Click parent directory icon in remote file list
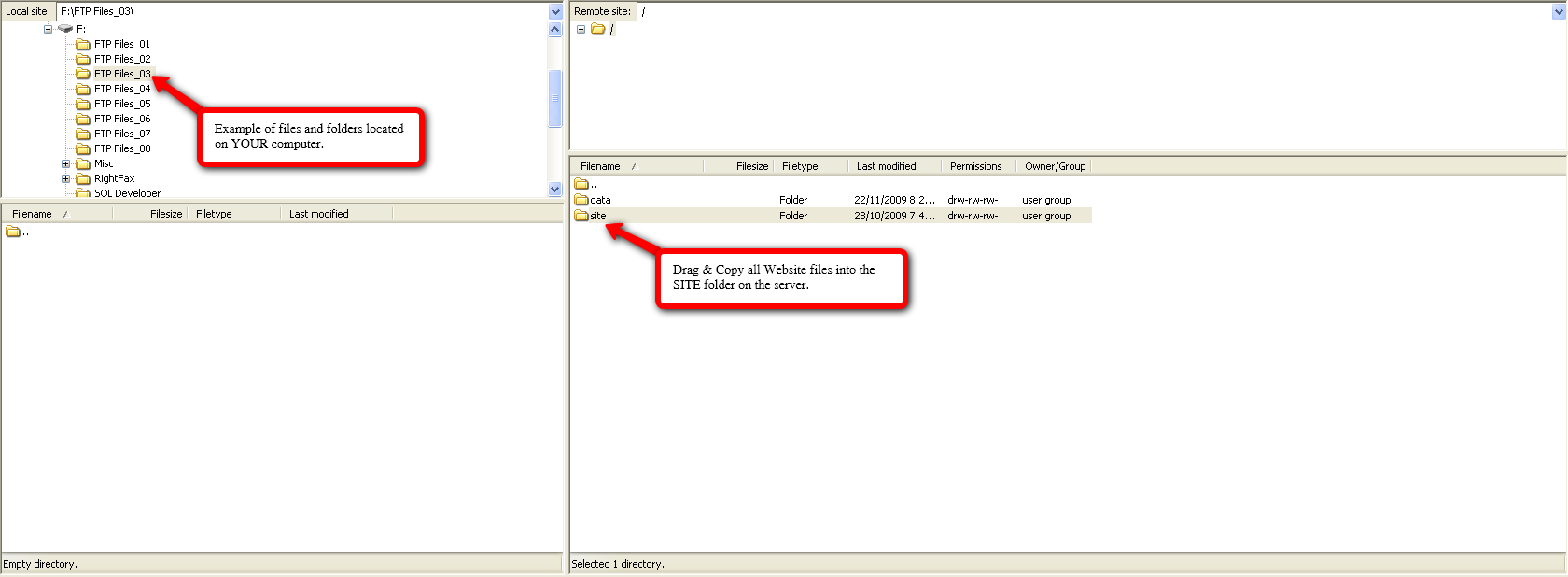Viewport: 1568px width, 577px height. [581, 184]
